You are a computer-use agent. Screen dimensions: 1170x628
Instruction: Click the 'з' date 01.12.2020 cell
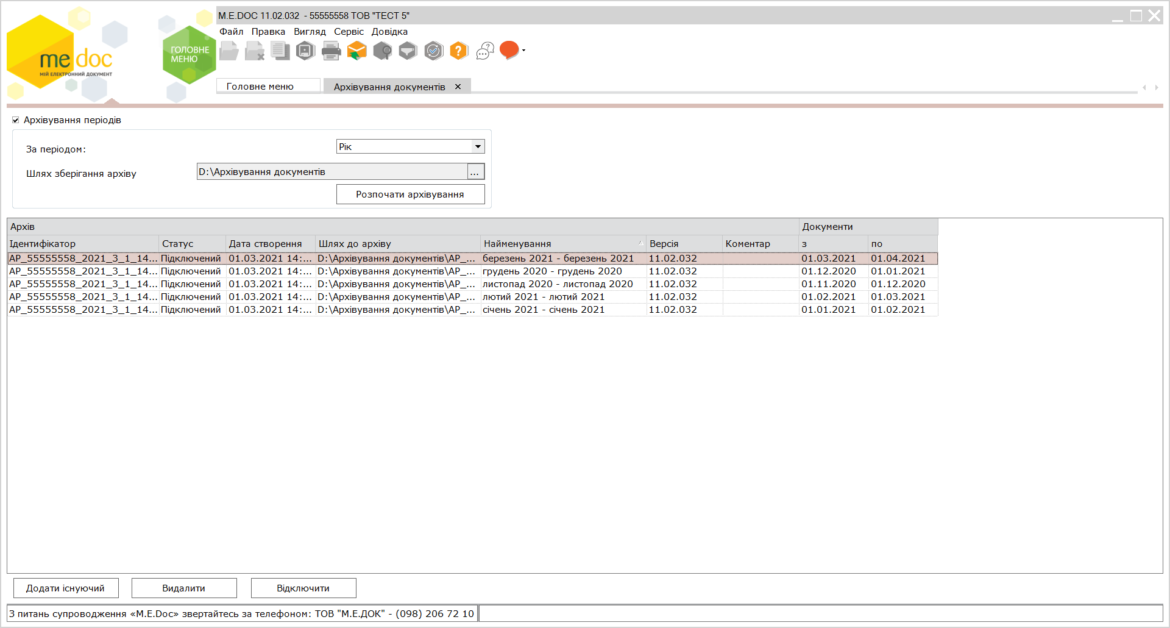(833, 271)
